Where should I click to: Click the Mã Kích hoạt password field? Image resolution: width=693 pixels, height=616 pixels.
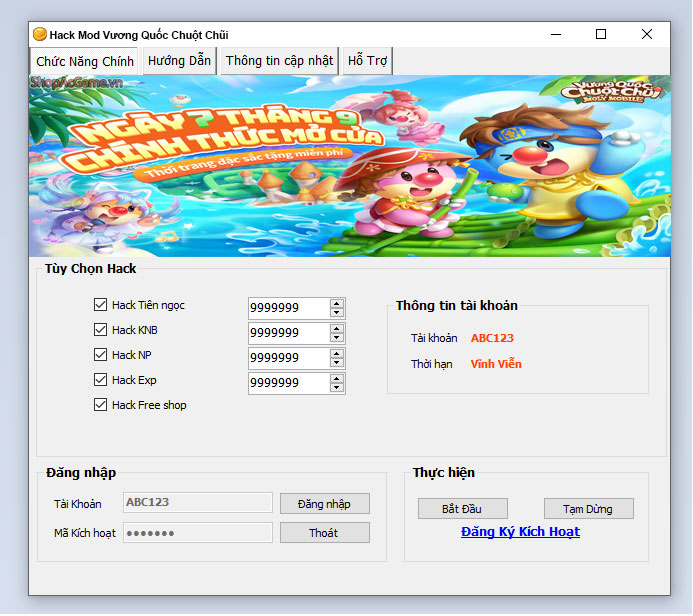coord(197,533)
